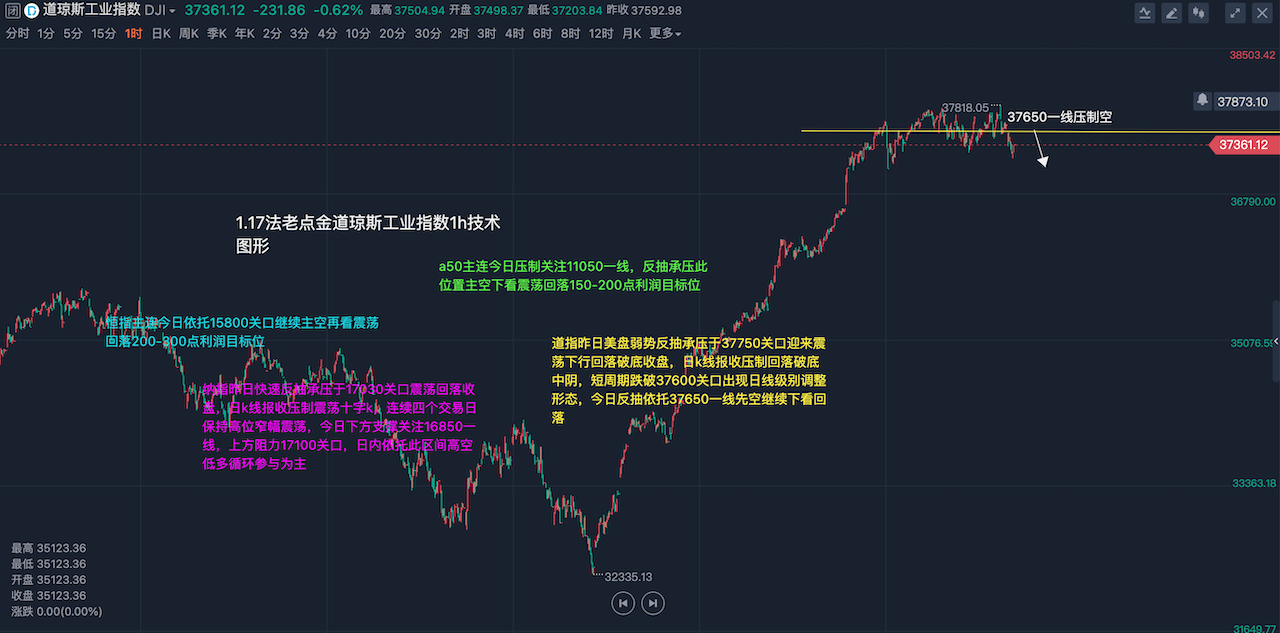Close the chart panel
The height and width of the screenshot is (633, 1280).
coord(1262,13)
